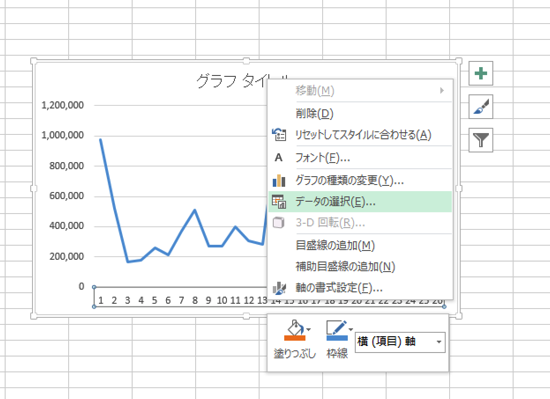
Task: Click the 600,000 vertical axis label
Action: (67, 196)
